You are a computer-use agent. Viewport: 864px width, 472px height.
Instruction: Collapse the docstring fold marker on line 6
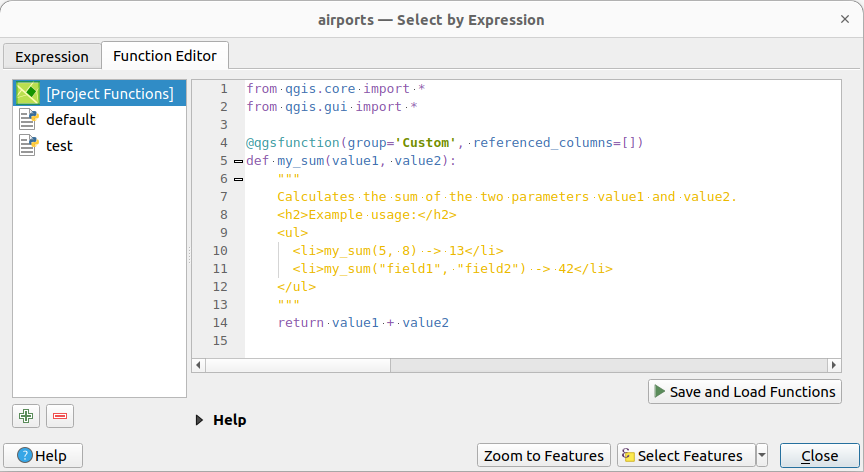point(238,179)
